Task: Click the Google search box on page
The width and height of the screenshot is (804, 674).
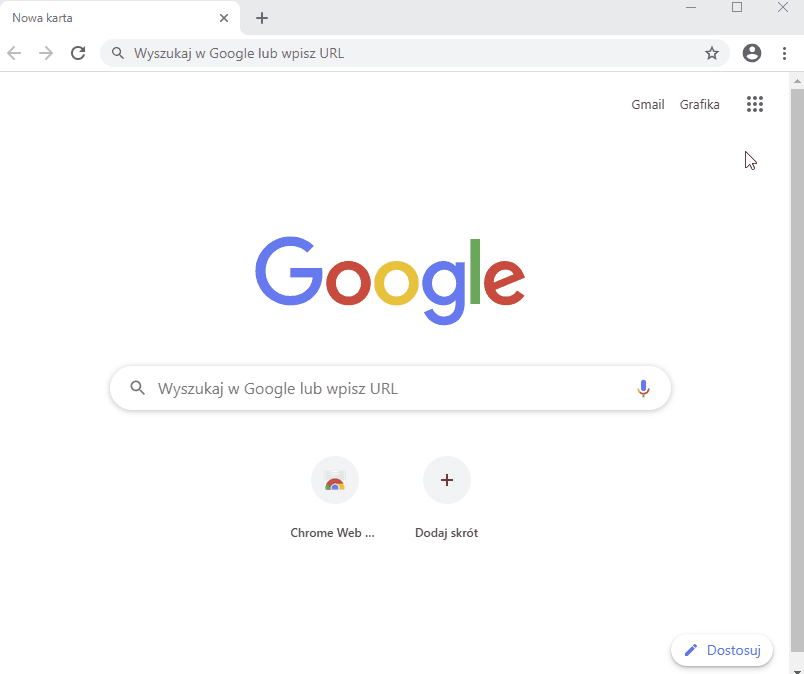Action: point(390,388)
